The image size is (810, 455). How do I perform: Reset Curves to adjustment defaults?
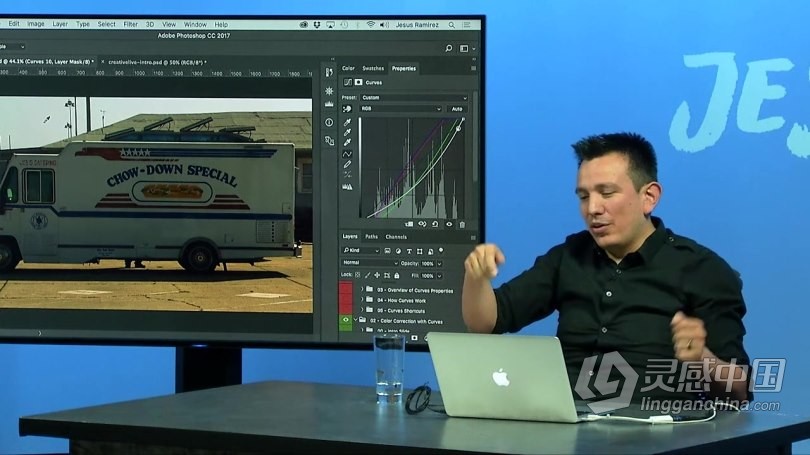(x=435, y=224)
